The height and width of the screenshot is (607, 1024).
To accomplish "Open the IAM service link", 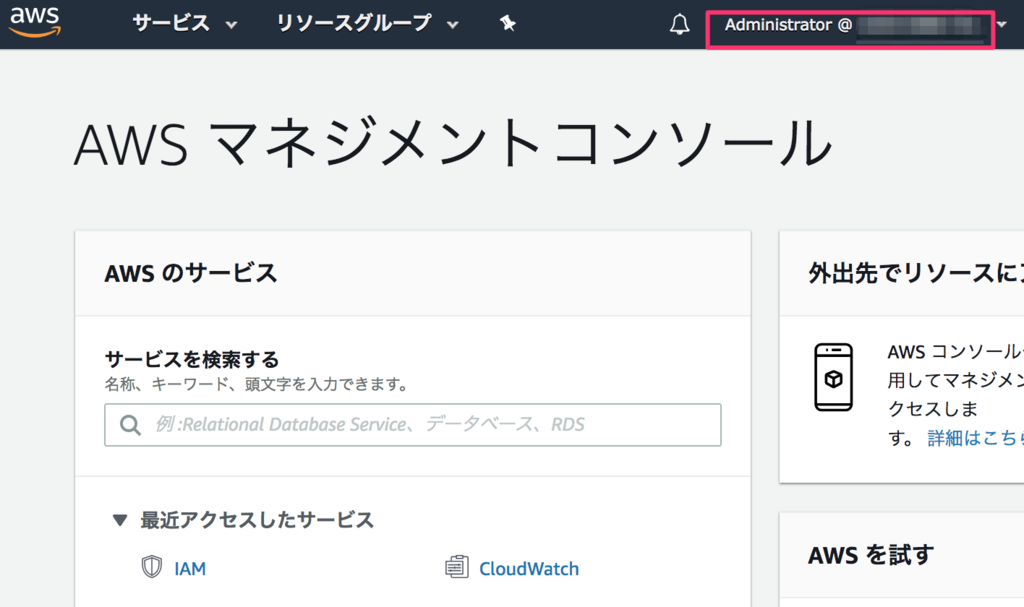I will [189, 568].
